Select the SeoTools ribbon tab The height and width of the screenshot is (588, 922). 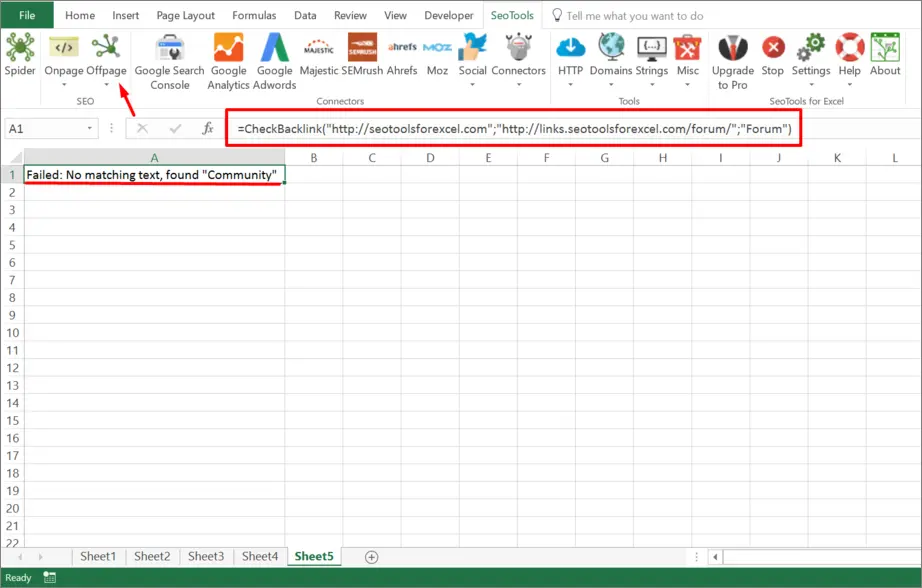coord(512,15)
